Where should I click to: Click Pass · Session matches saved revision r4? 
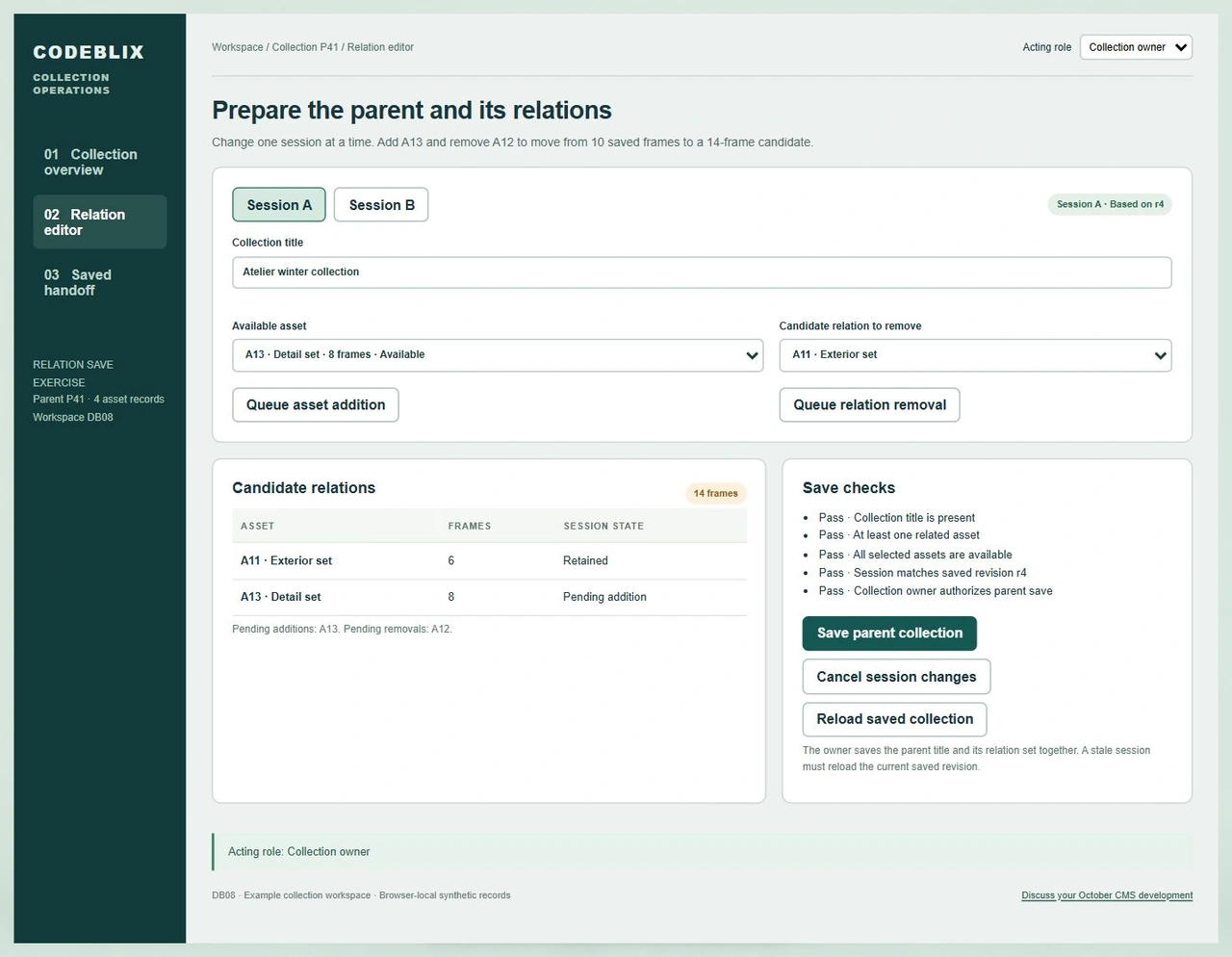[x=922, y=573]
